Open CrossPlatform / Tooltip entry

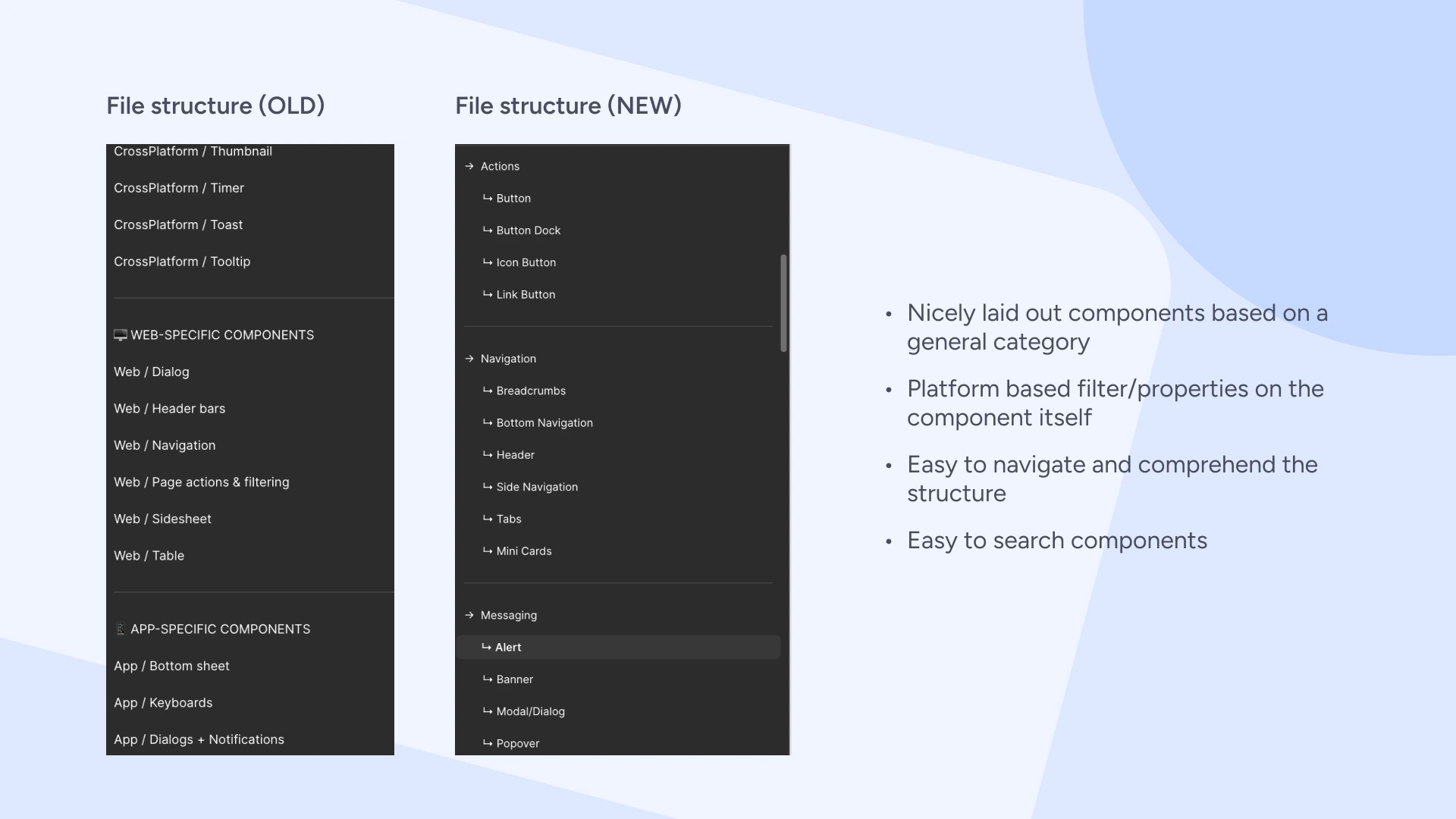click(182, 261)
